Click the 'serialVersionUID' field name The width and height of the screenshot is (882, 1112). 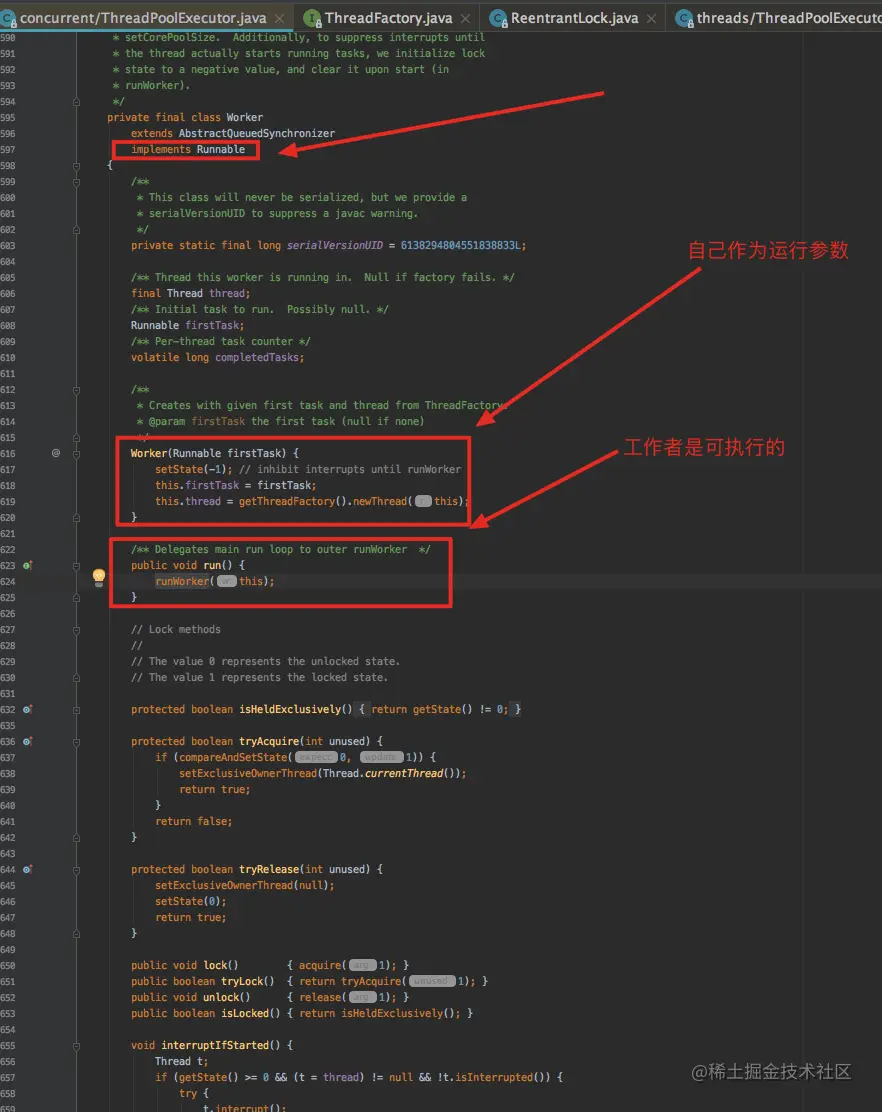point(335,245)
